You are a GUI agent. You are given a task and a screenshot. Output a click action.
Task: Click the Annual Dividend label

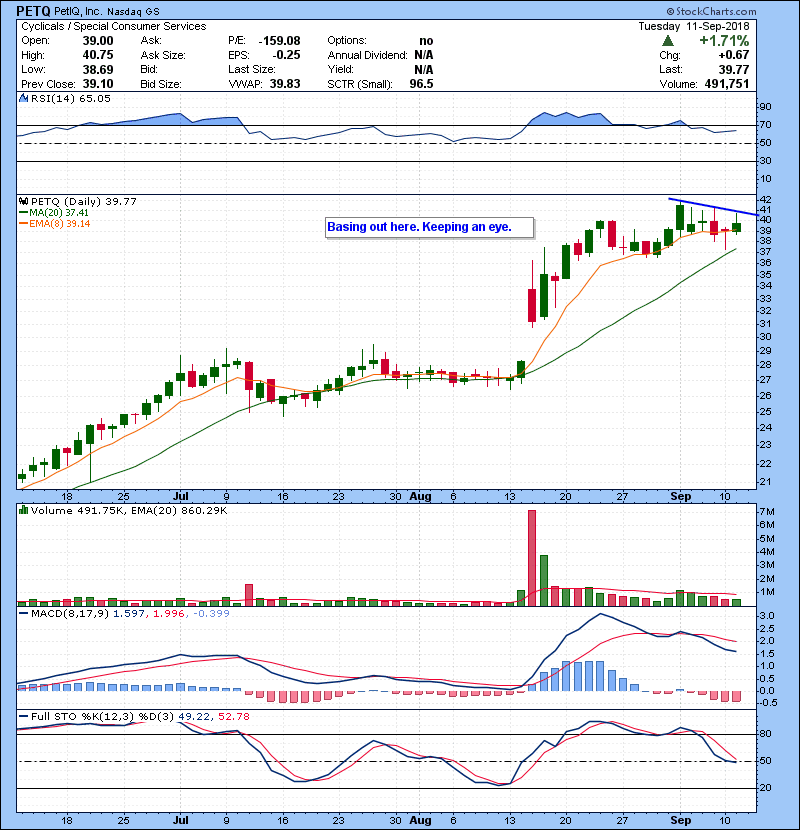tap(367, 55)
